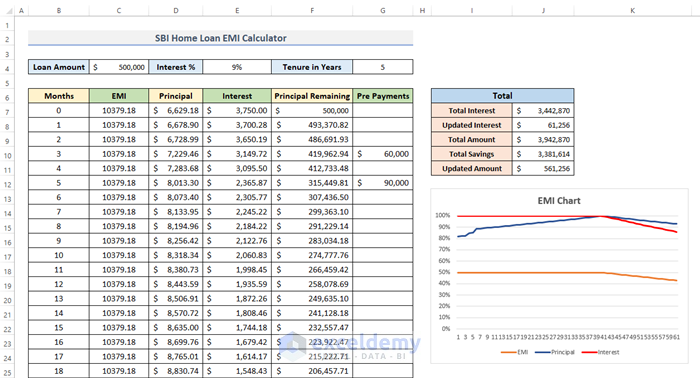The image size is (700, 378).
Task: Click the Tenure in Years label cell
Action: [x=312, y=67]
